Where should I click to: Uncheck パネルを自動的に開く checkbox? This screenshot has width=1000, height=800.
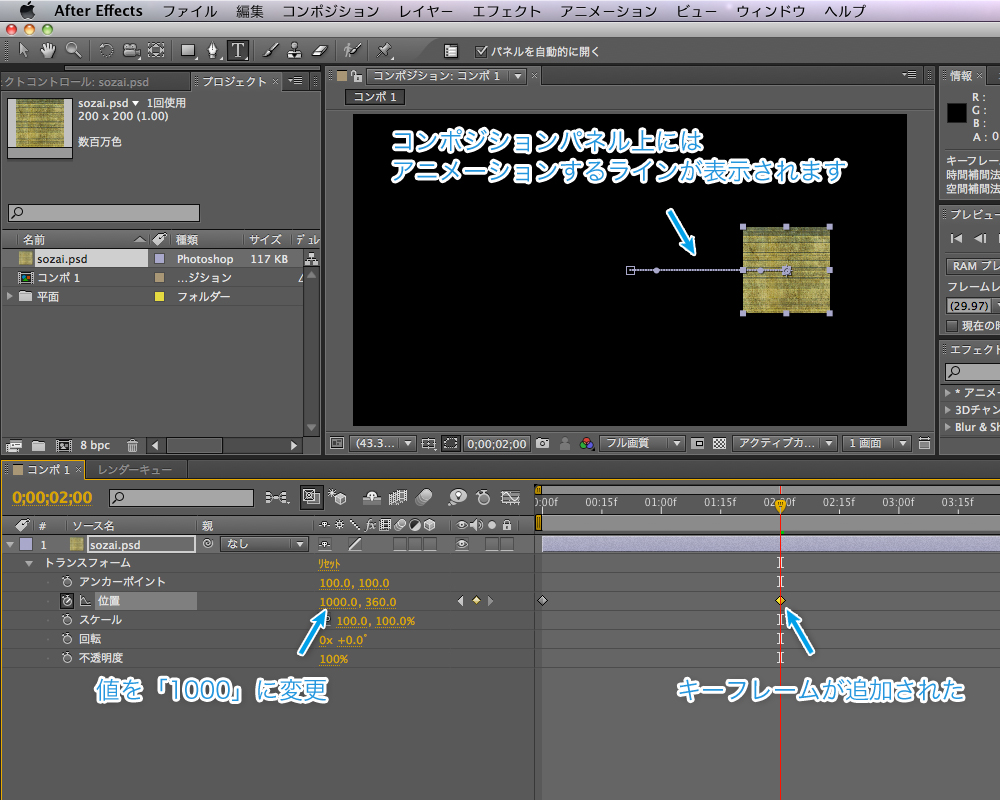click(x=481, y=51)
